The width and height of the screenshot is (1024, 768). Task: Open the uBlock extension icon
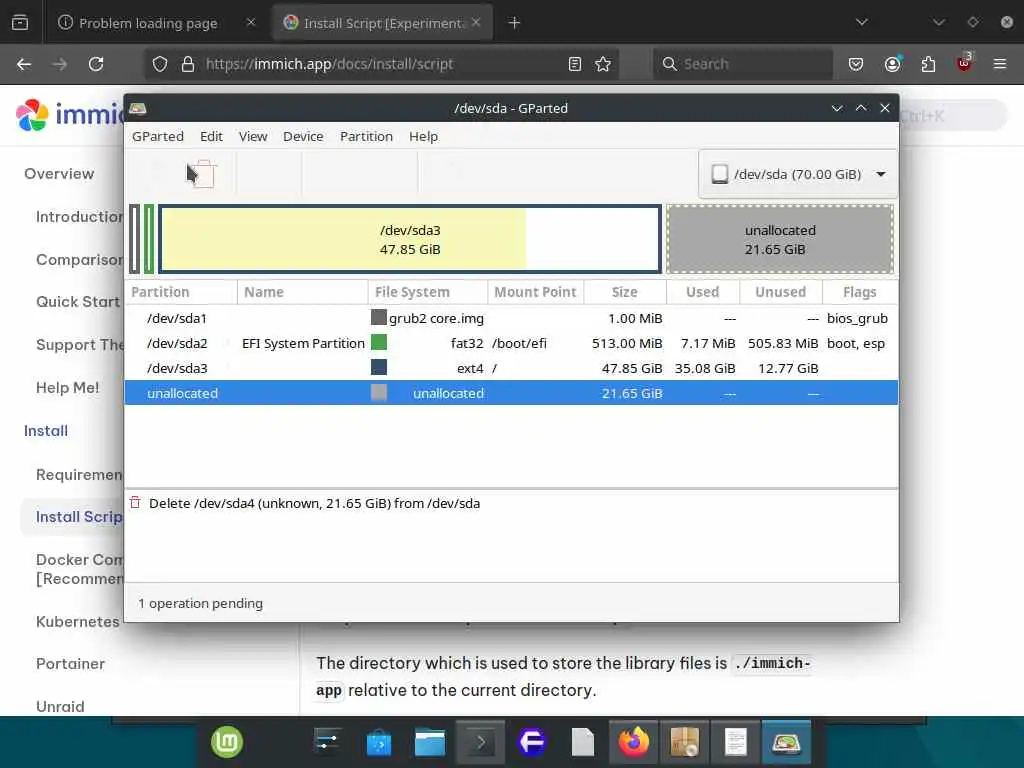(964, 63)
